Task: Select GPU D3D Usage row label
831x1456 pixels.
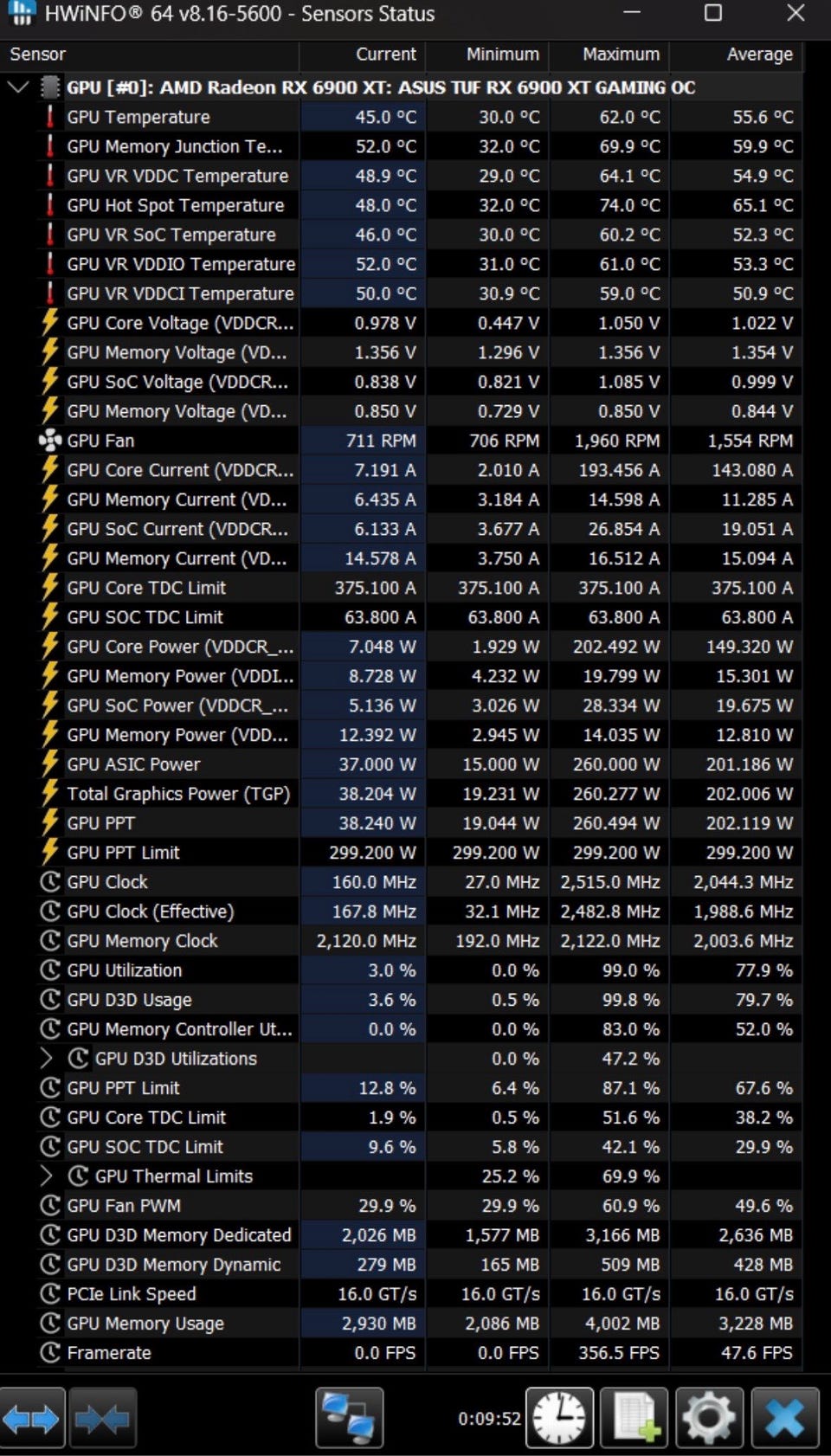Action: tap(129, 1000)
